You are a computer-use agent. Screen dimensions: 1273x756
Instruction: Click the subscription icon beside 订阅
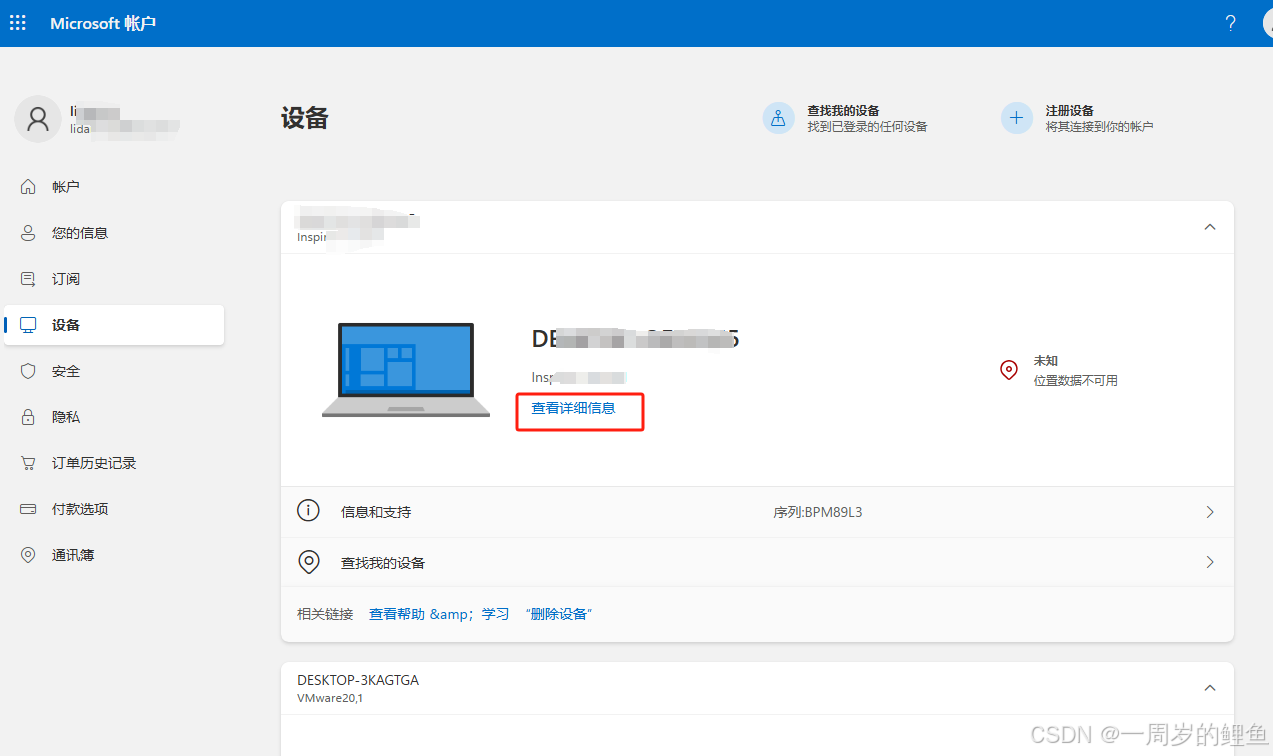(28, 279)
